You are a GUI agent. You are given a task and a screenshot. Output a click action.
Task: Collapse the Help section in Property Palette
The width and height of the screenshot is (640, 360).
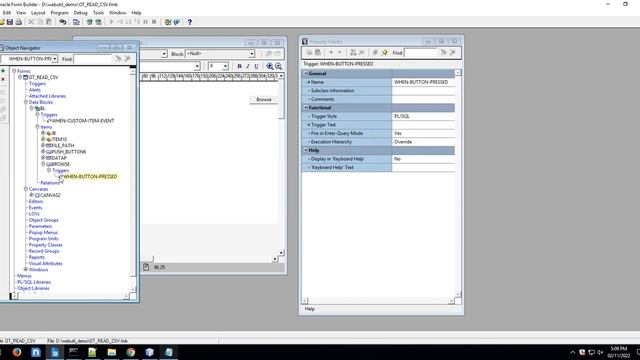point(306,150)
